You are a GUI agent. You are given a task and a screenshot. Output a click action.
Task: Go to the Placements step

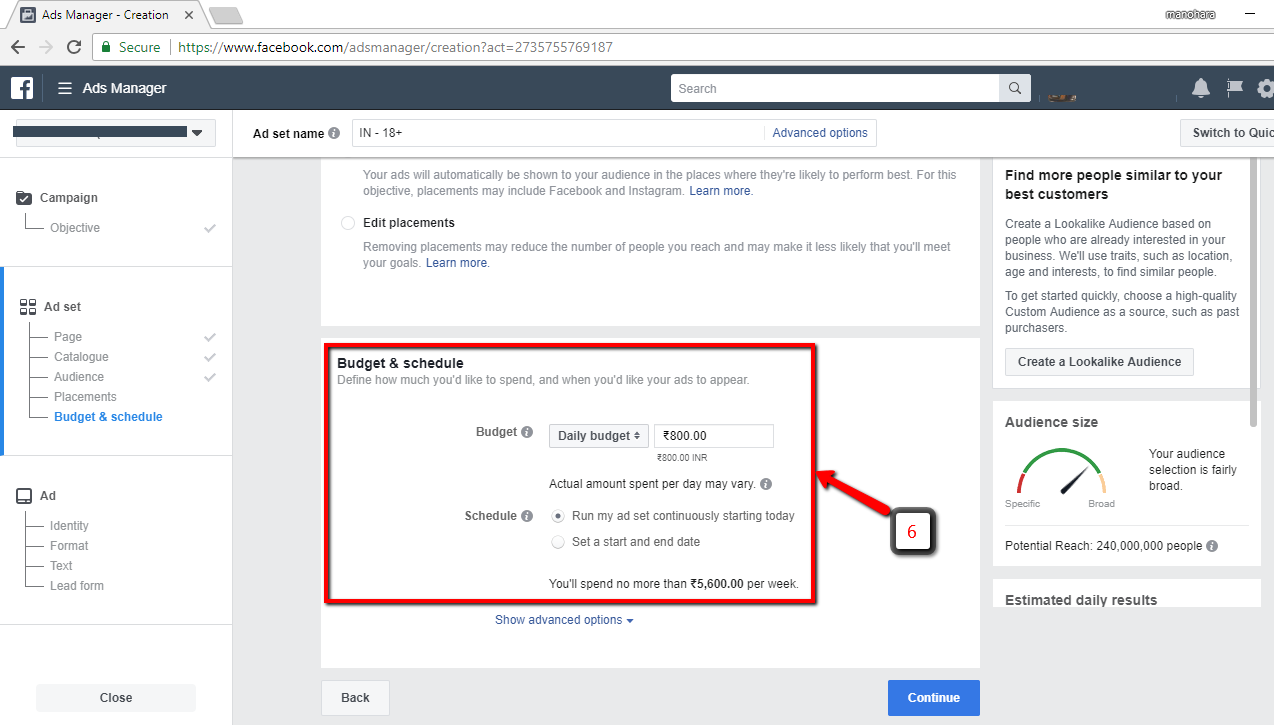pos(85,397)
